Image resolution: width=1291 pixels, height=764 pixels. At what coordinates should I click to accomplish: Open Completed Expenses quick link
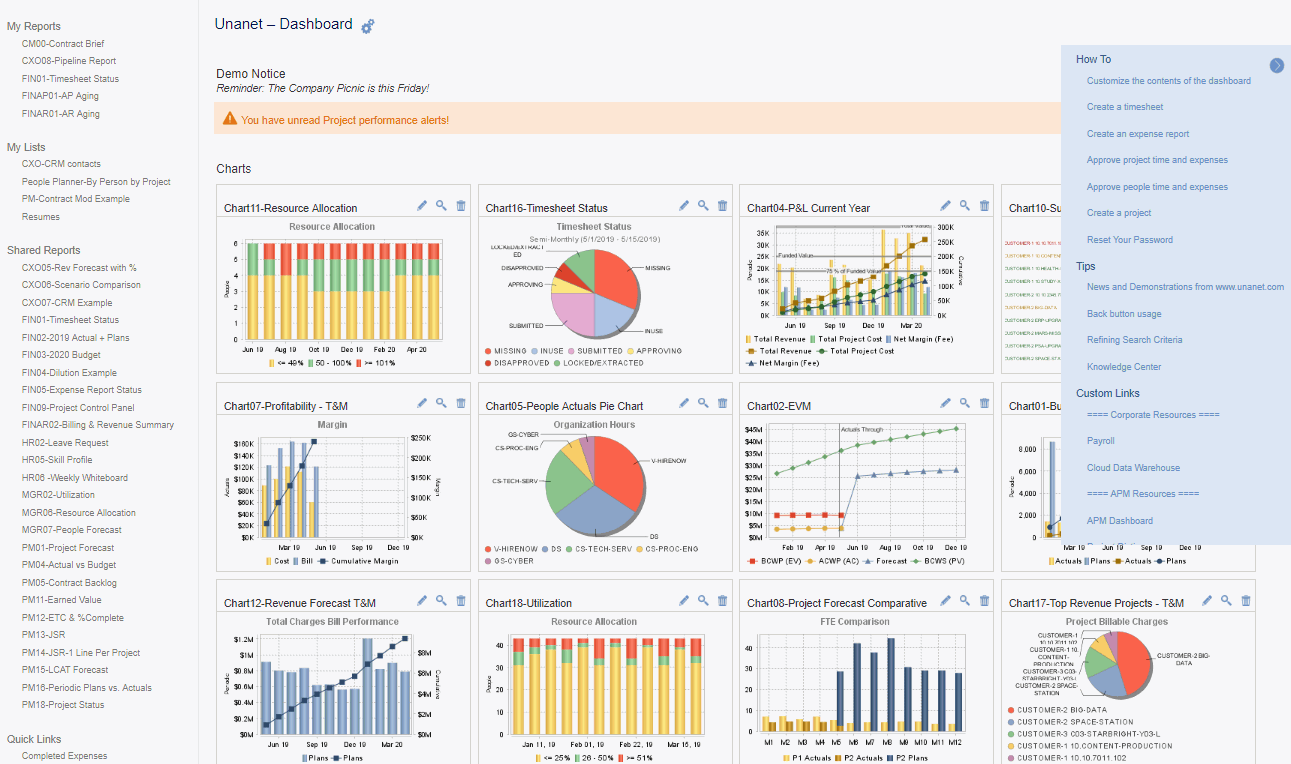pyautogui.click(x=64, y=756)
